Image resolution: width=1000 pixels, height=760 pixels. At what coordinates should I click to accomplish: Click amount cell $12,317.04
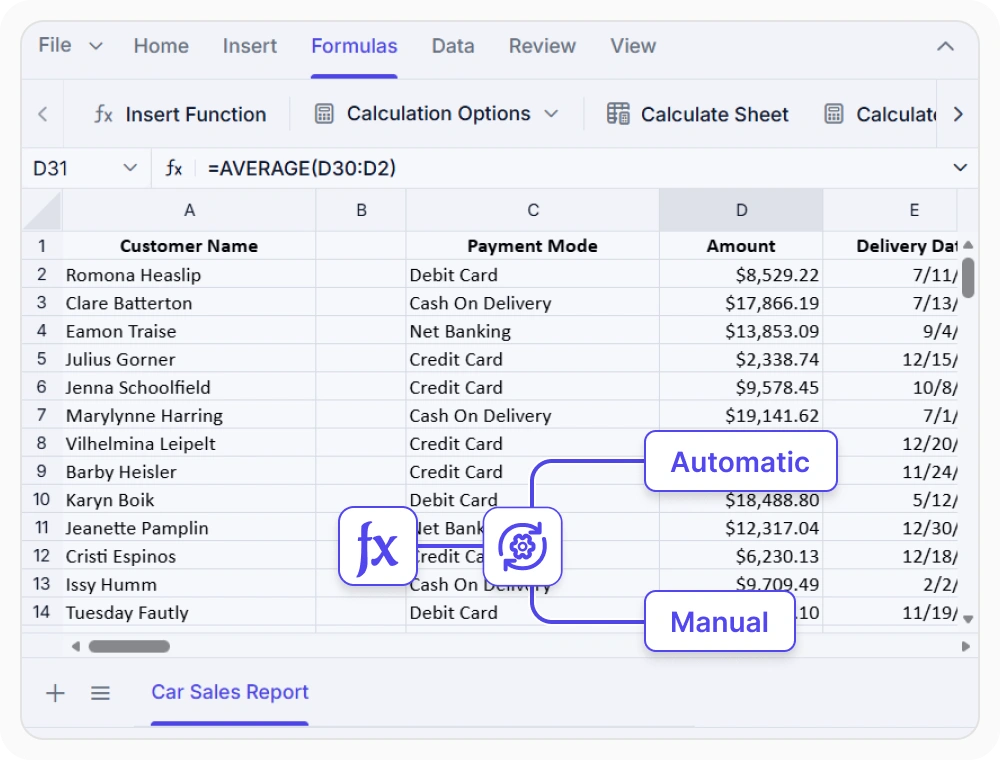(x=741, y=528)
